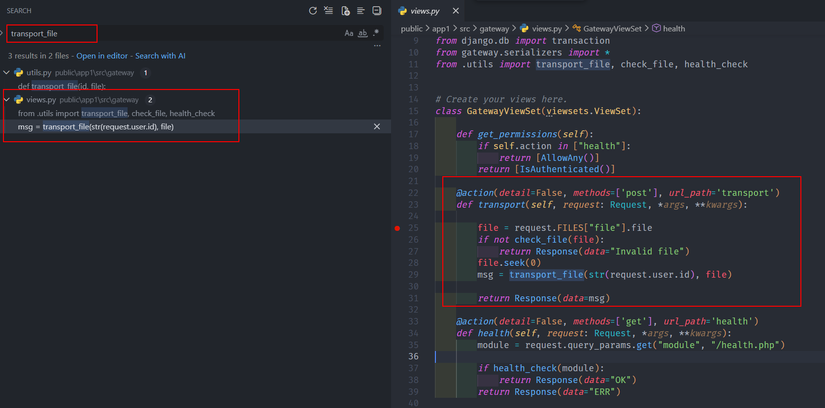Image resolution: width=825 pixels, height=408 pixels.
Task: Collapse views.py search results group
Action: click(x=7, y=100)
